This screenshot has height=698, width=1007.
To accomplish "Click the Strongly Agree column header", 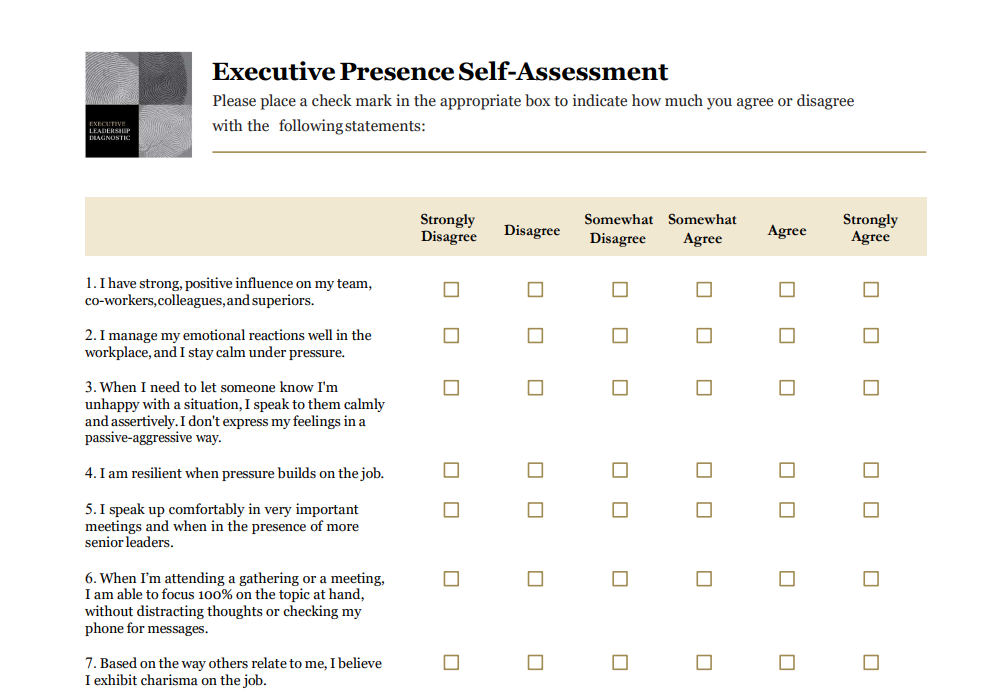I will 870,228.
